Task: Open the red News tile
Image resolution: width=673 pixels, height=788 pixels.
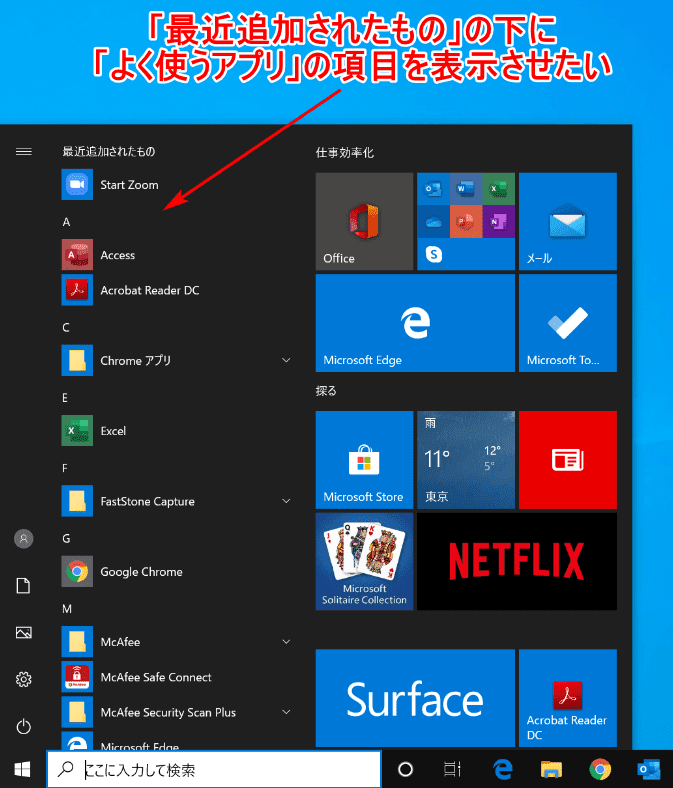Action: point(567,460)
